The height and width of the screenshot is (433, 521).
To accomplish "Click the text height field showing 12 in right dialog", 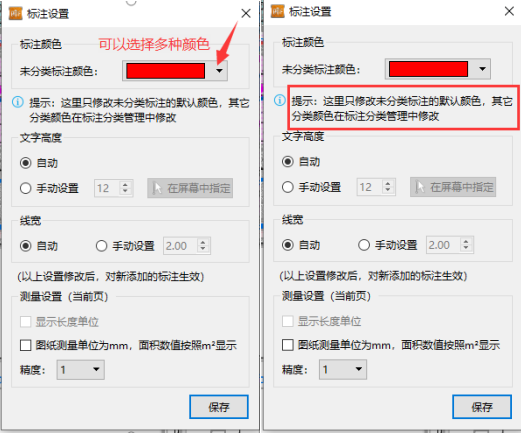I will 376,187.
